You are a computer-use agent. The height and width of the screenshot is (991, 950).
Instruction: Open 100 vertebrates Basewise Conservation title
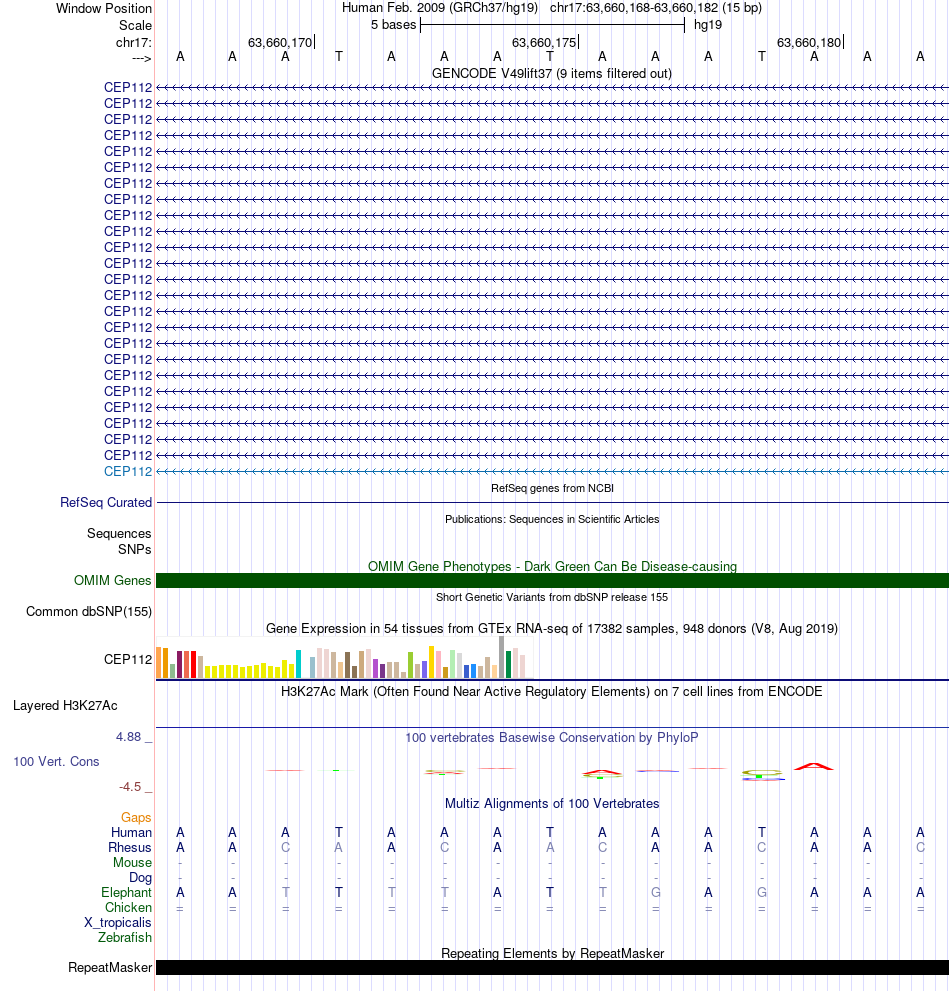tap(552, 738)
